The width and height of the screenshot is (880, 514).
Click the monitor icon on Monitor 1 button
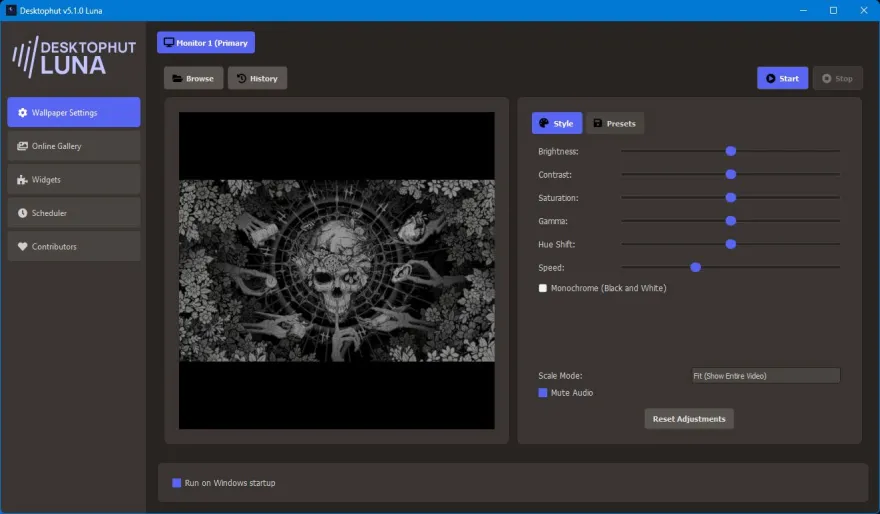click(168, 43)
